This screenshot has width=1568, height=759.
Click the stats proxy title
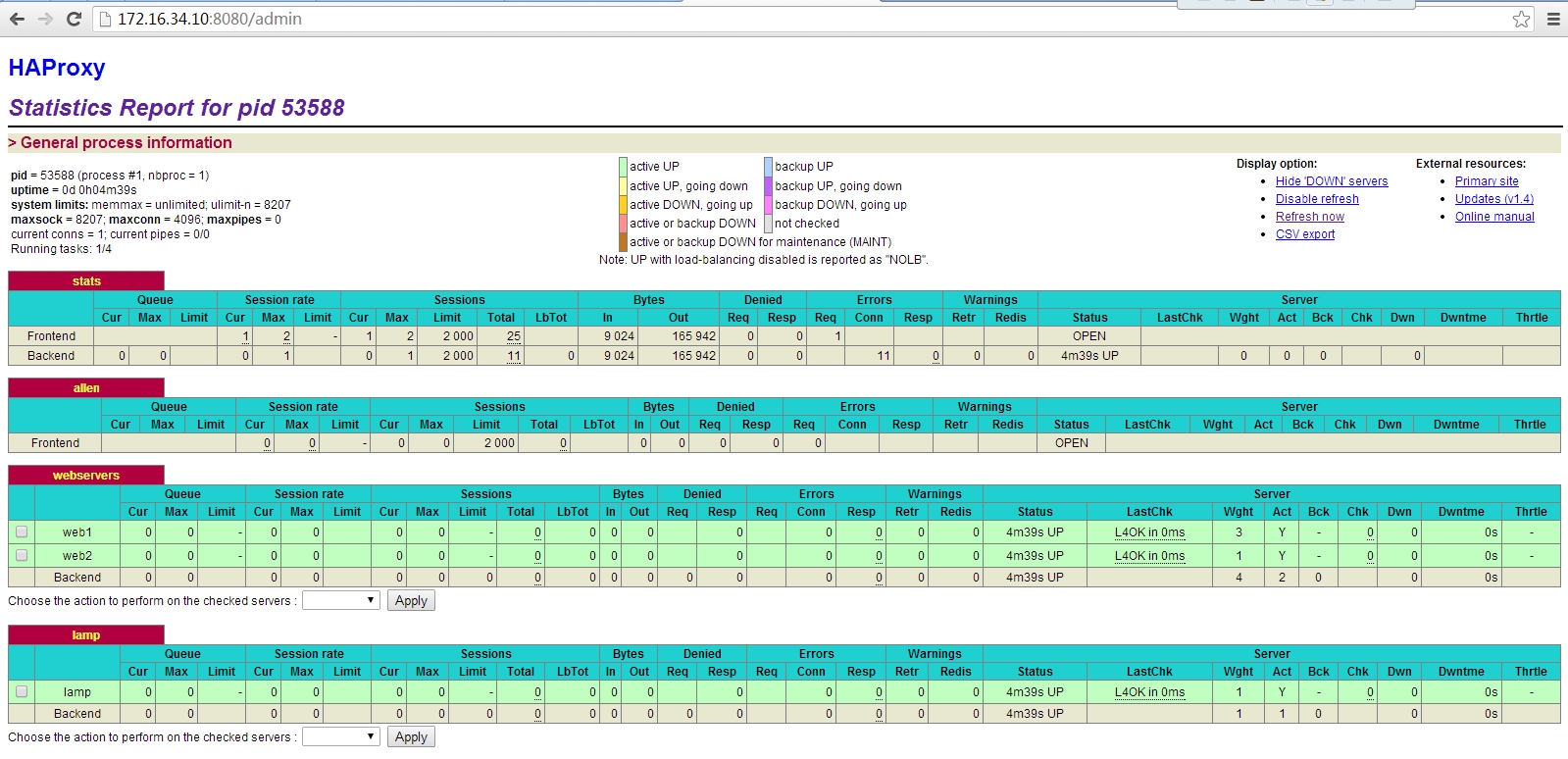(86, 281)
